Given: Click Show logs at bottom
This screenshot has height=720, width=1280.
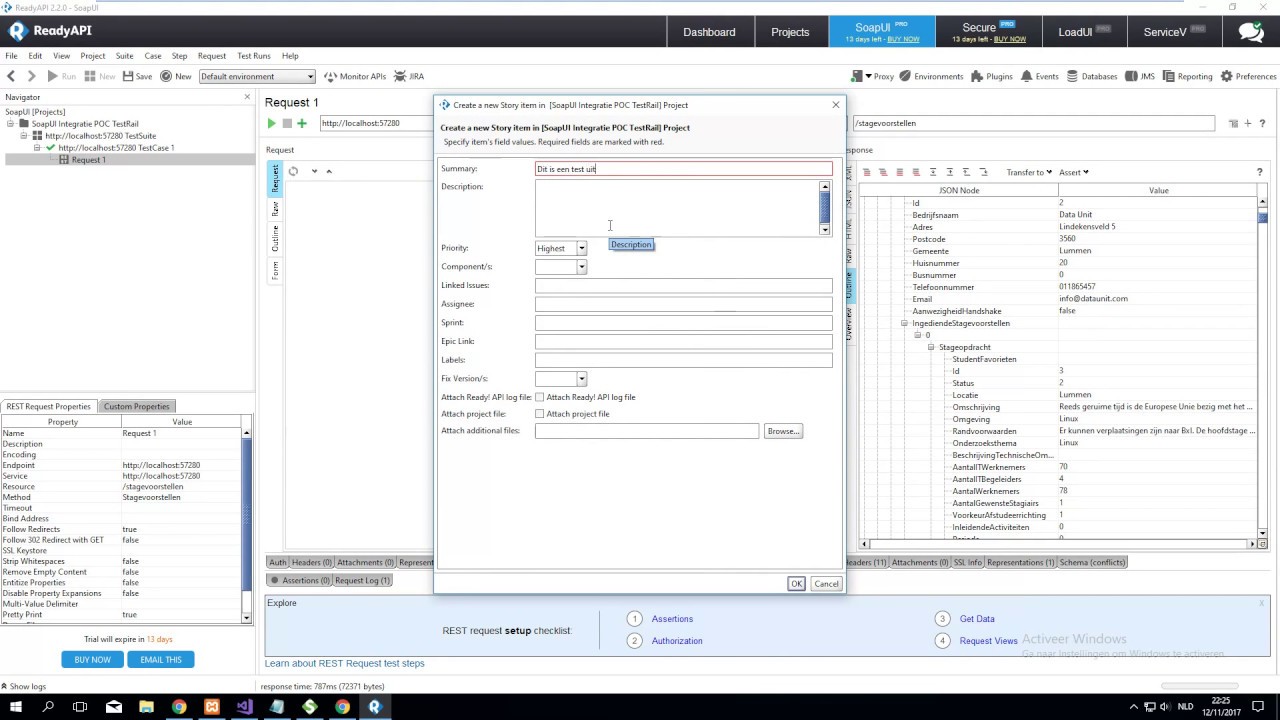Looking at the screenshot, I should pos(24,686).
